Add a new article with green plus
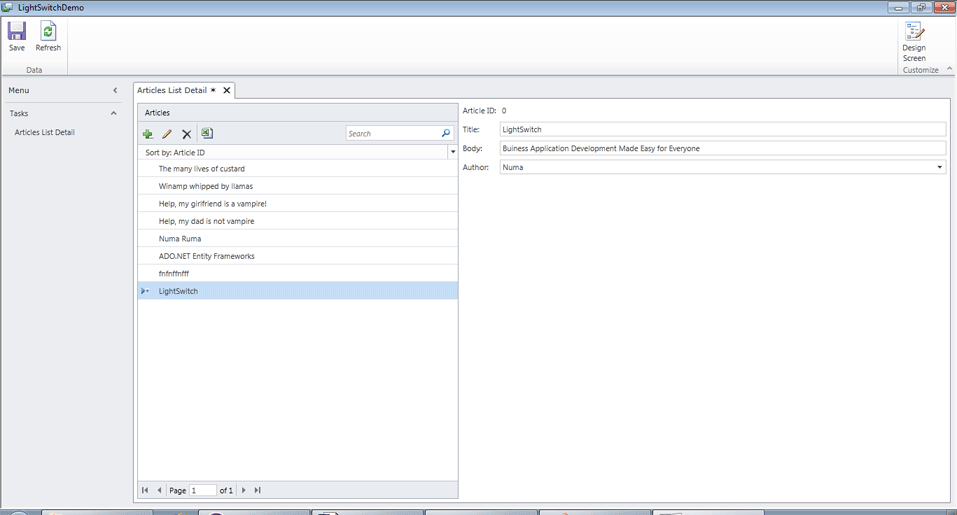Screen dimensions: 957x515 [148, 134]
